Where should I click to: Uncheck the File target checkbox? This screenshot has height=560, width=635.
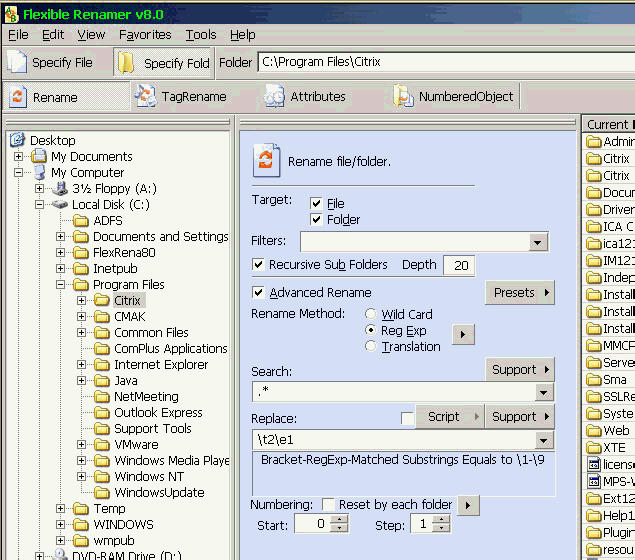(x=316, y=203)
